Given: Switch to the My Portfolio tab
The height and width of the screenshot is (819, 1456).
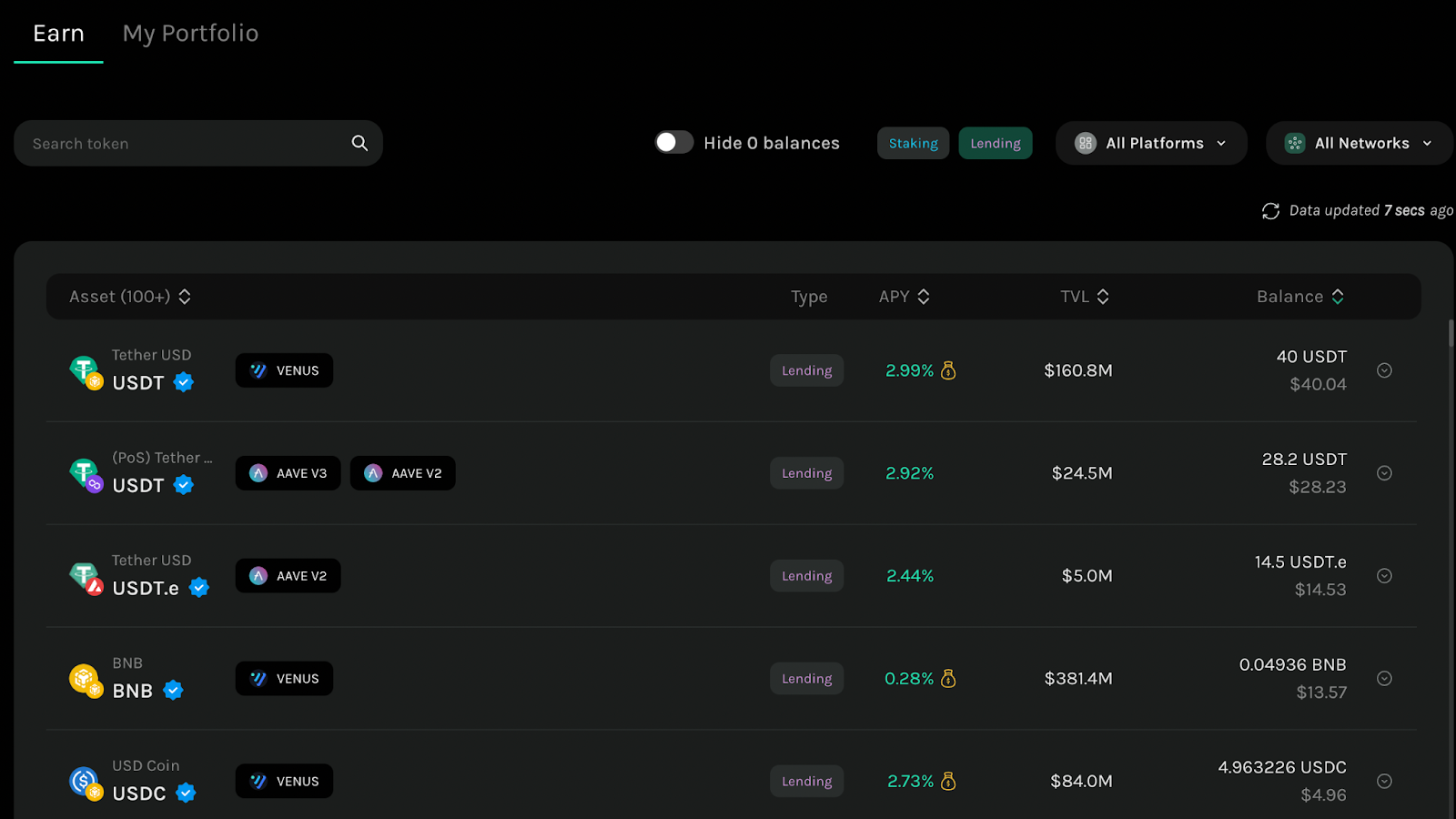Looking at the screenshot, I should [x=190, y=34].
